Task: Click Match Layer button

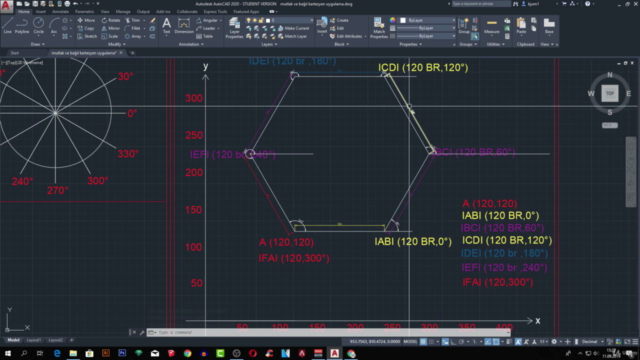Action: click(293, 36)
